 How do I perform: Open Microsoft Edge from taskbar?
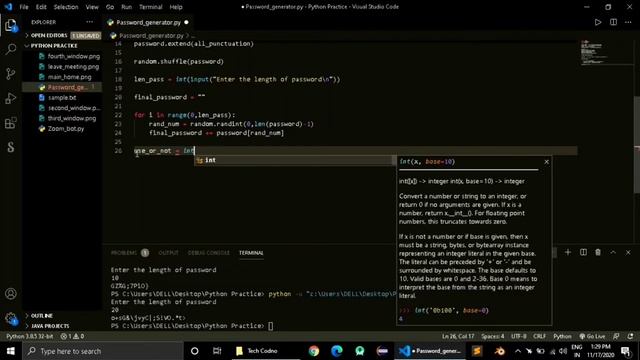tap(337, 351)
